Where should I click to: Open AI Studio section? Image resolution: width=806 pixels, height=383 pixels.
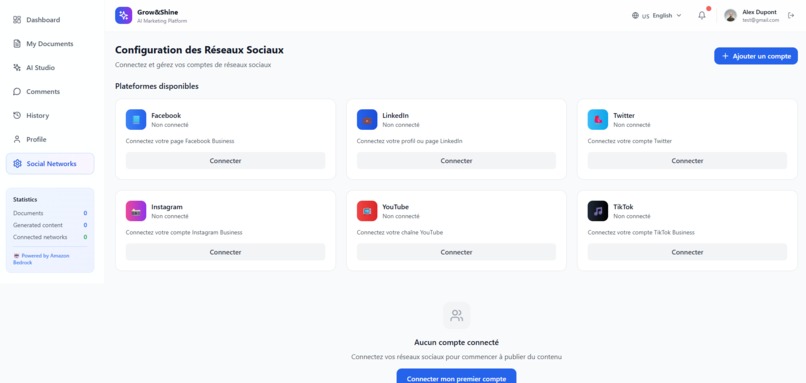tap(50, 67)
